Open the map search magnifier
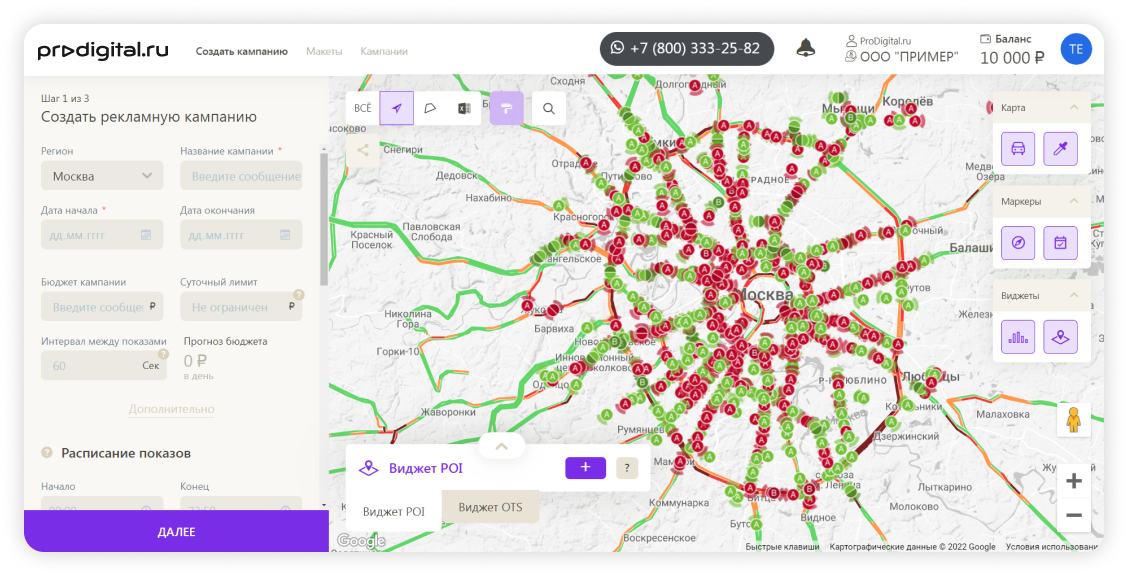 pos(549,109)
